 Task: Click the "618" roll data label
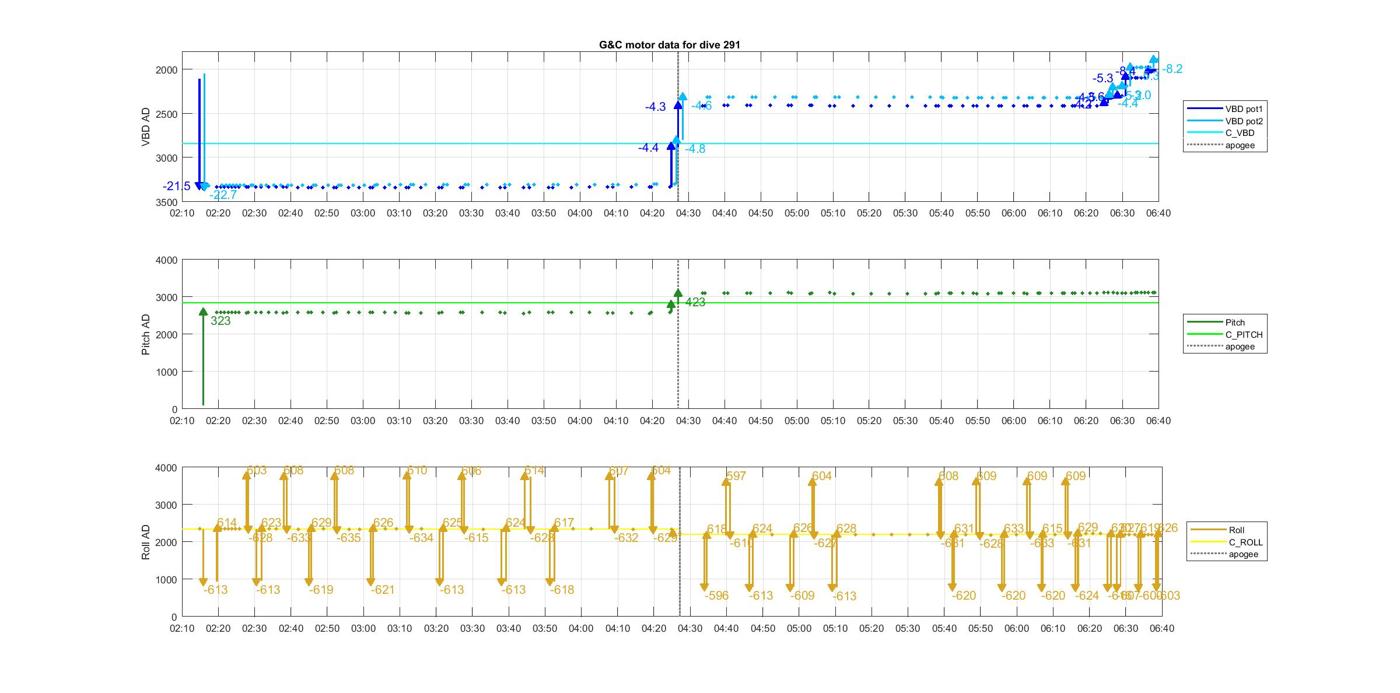click(717, 530)
